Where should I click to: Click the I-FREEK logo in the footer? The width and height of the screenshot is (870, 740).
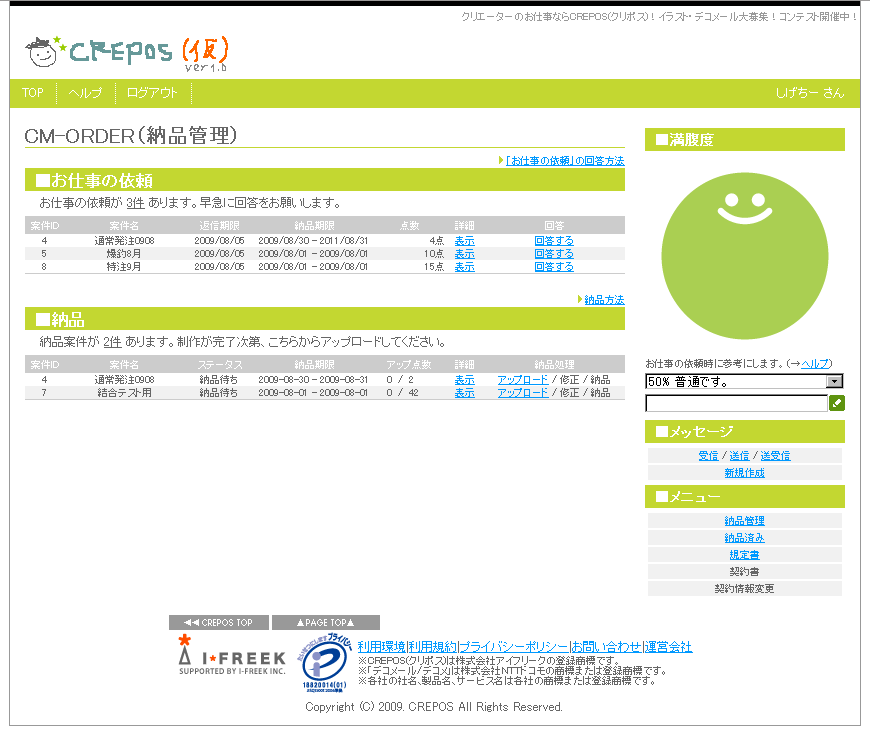232,657
